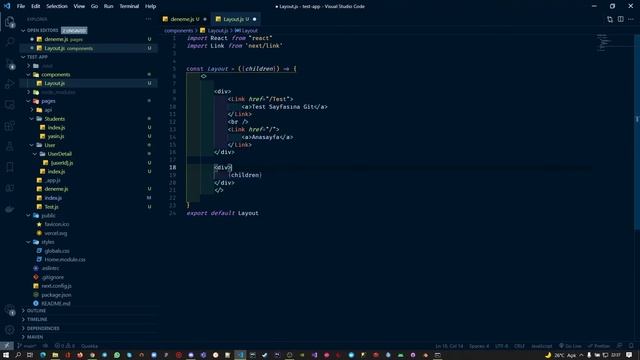Screen dimensions: 640x360
Task: Expand the DEPENDENCIES section
Action: (x=88, y=328)
